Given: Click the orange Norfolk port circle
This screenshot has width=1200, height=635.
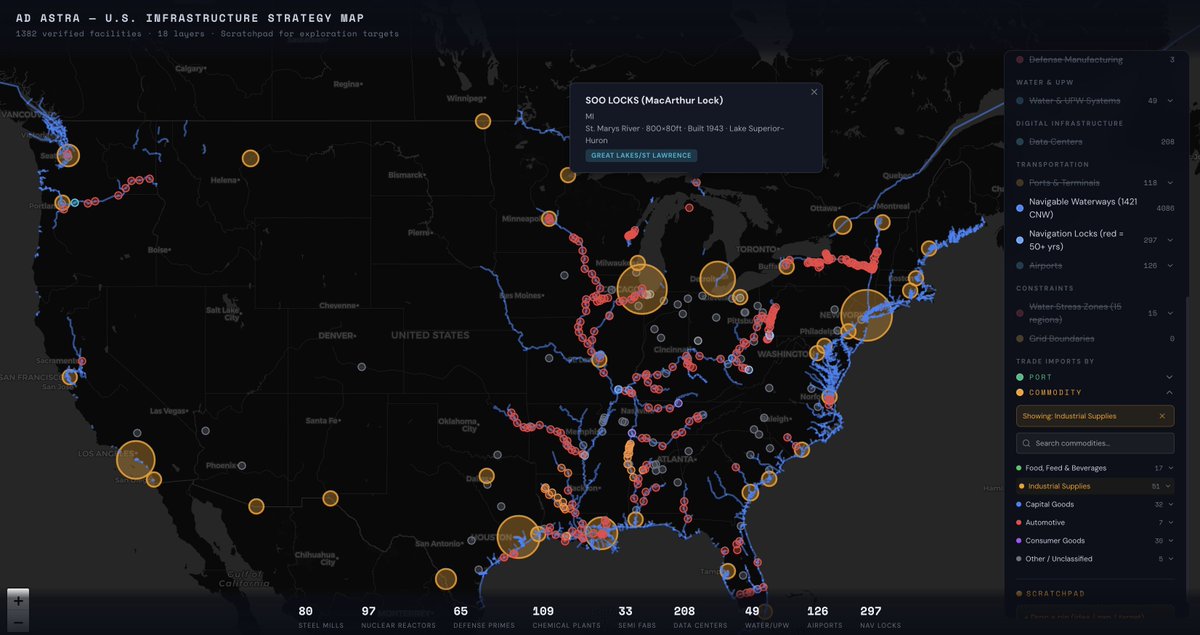Looking at the screenshot, I should tap(829, 397).
